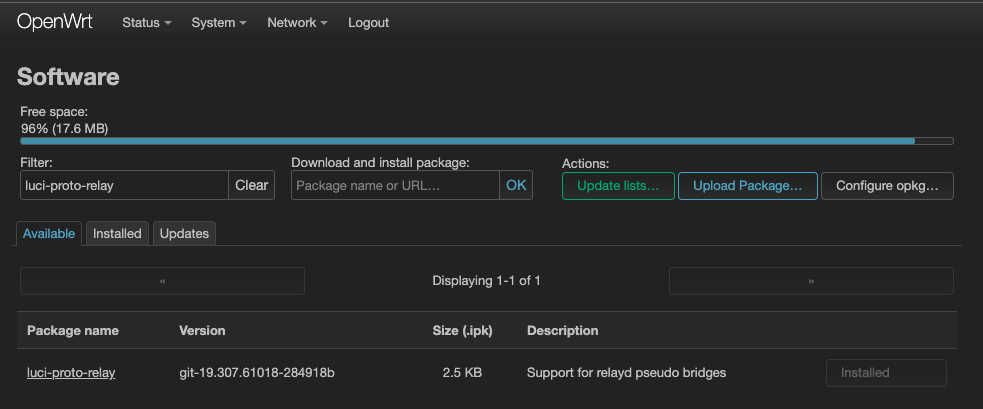The height and width of the screenshot is (409, 983).
Task: Clear the package filter
Action: click(252, 185)
